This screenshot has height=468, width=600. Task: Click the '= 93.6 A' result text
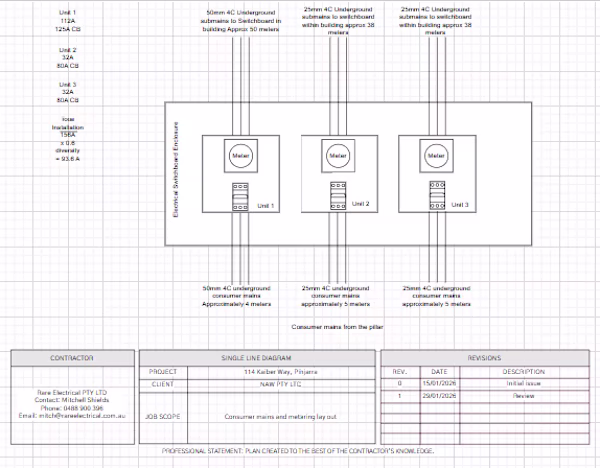click(x=68, y=159)
